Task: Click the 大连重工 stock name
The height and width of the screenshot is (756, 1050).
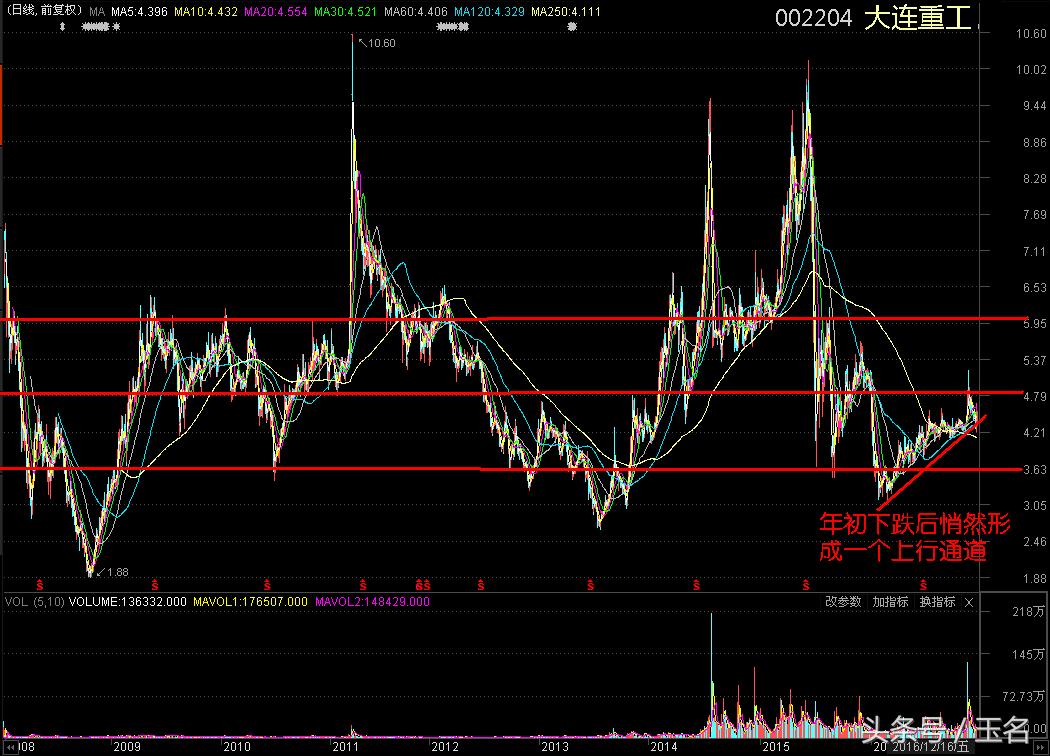Action: click(917, 18)
